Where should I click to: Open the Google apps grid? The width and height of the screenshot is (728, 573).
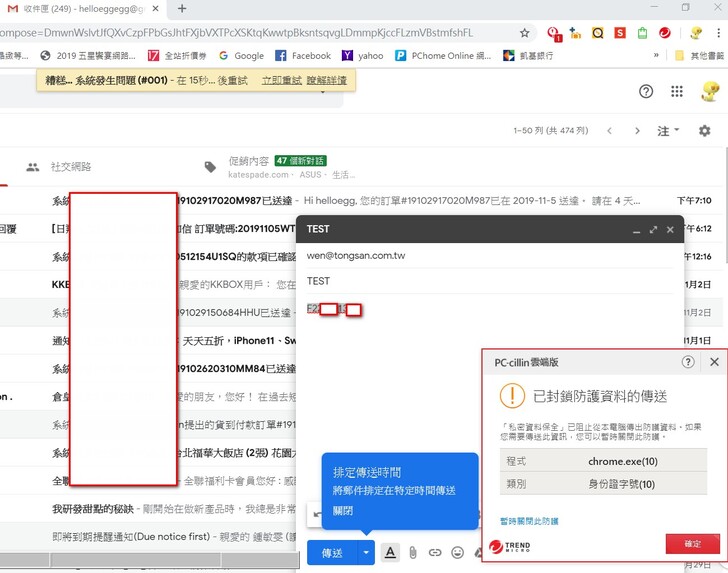pyautogui.click(x=677, y=92)
